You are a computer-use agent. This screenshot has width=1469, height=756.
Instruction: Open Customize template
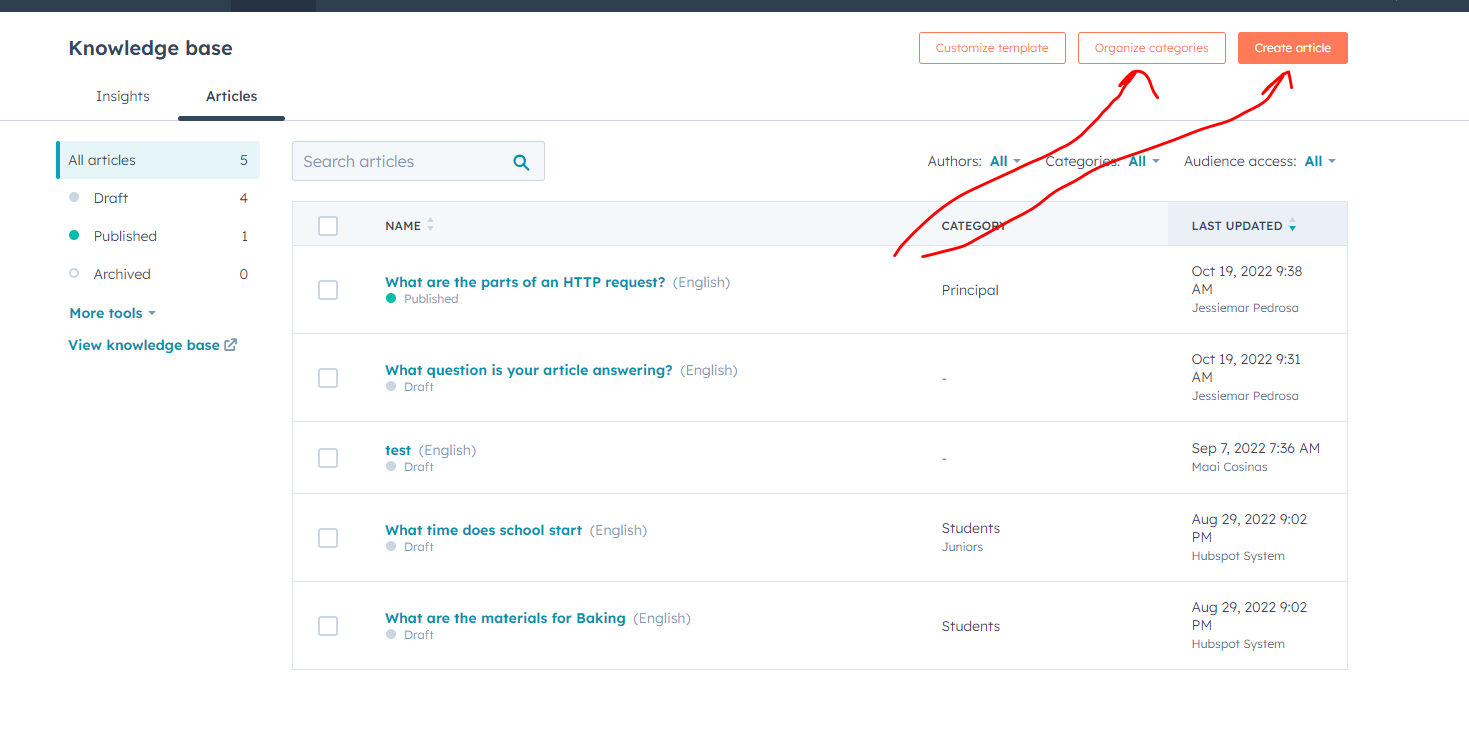click(x=991, y=47)
